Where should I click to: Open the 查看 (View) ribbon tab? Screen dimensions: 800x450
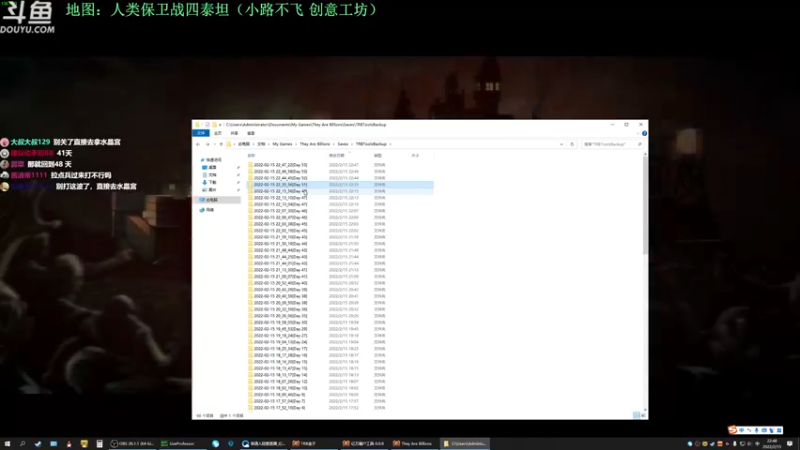pos(251,133)
